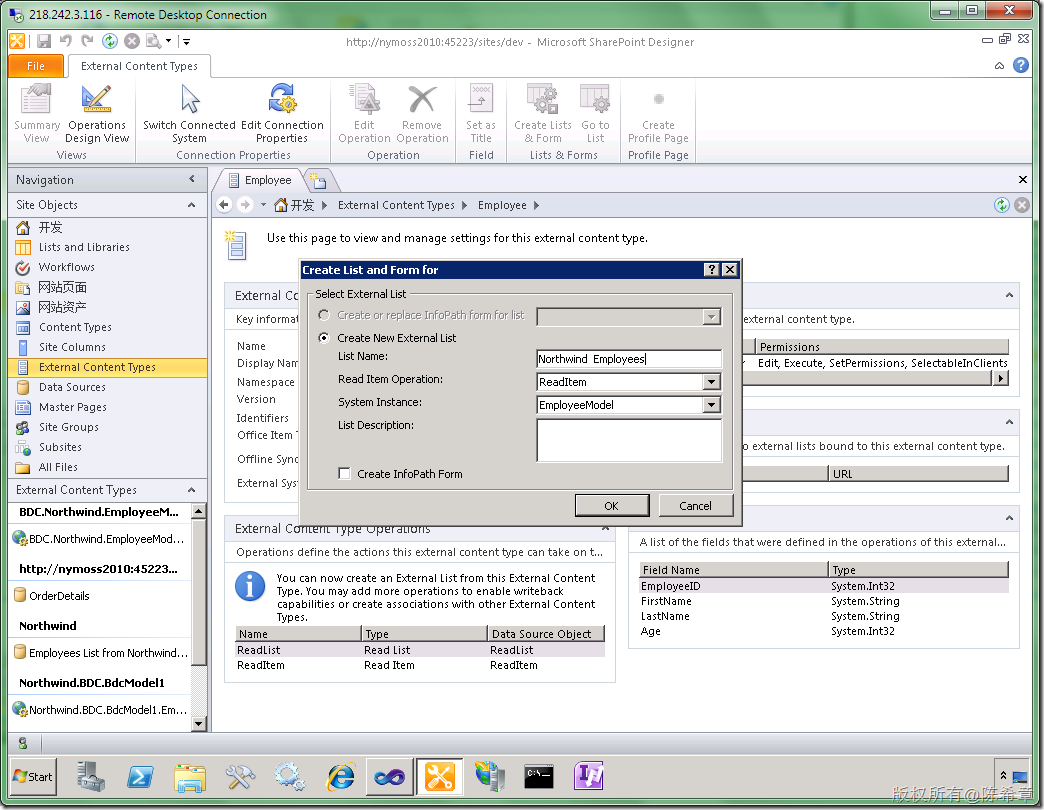Click the Undo icon in quick access toolbar

coord(65,41)
